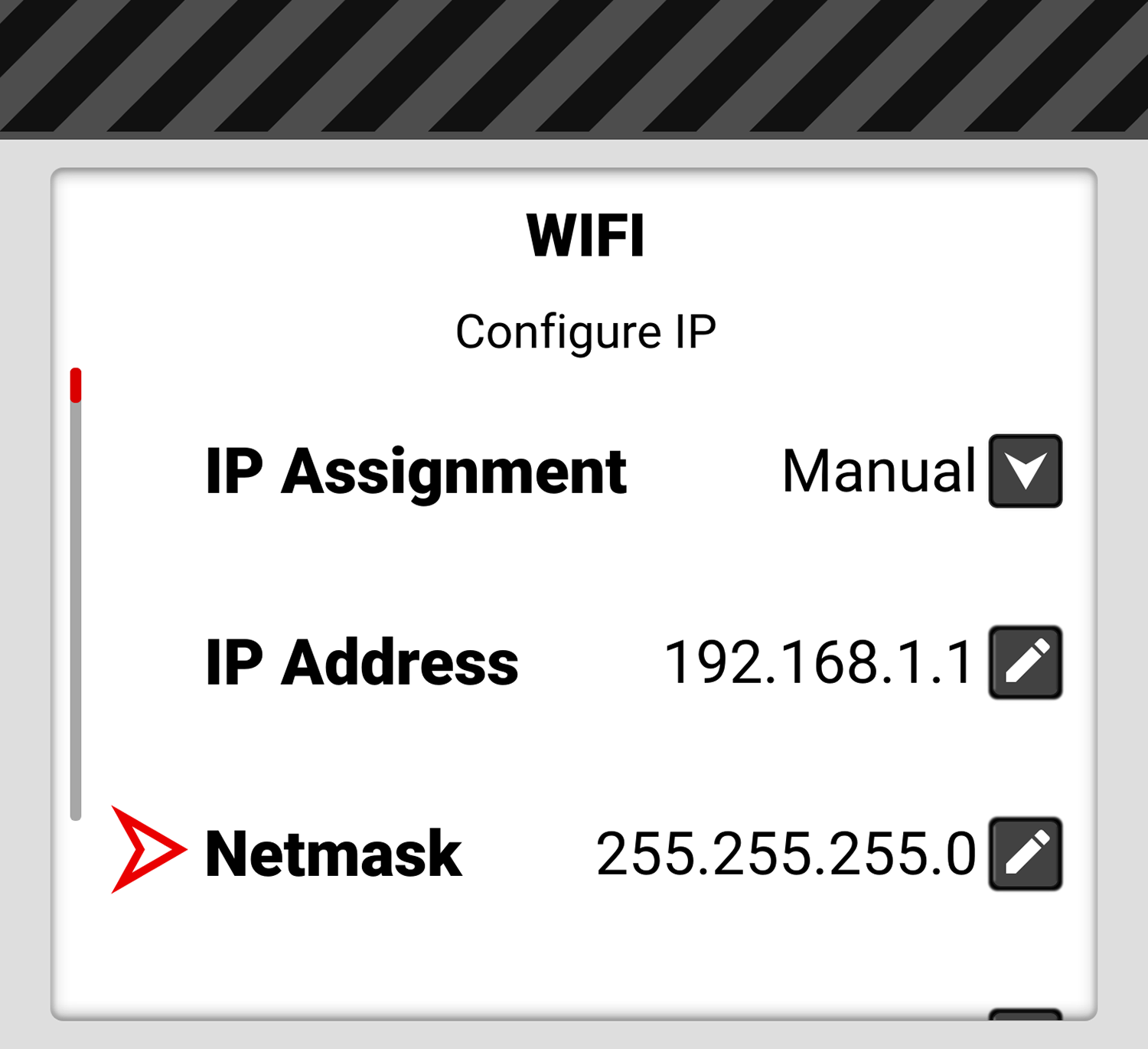Click the Configure IP subtitle
Image resolution: width=1148 pixels, height=1049 pixels.
[585, 332]
